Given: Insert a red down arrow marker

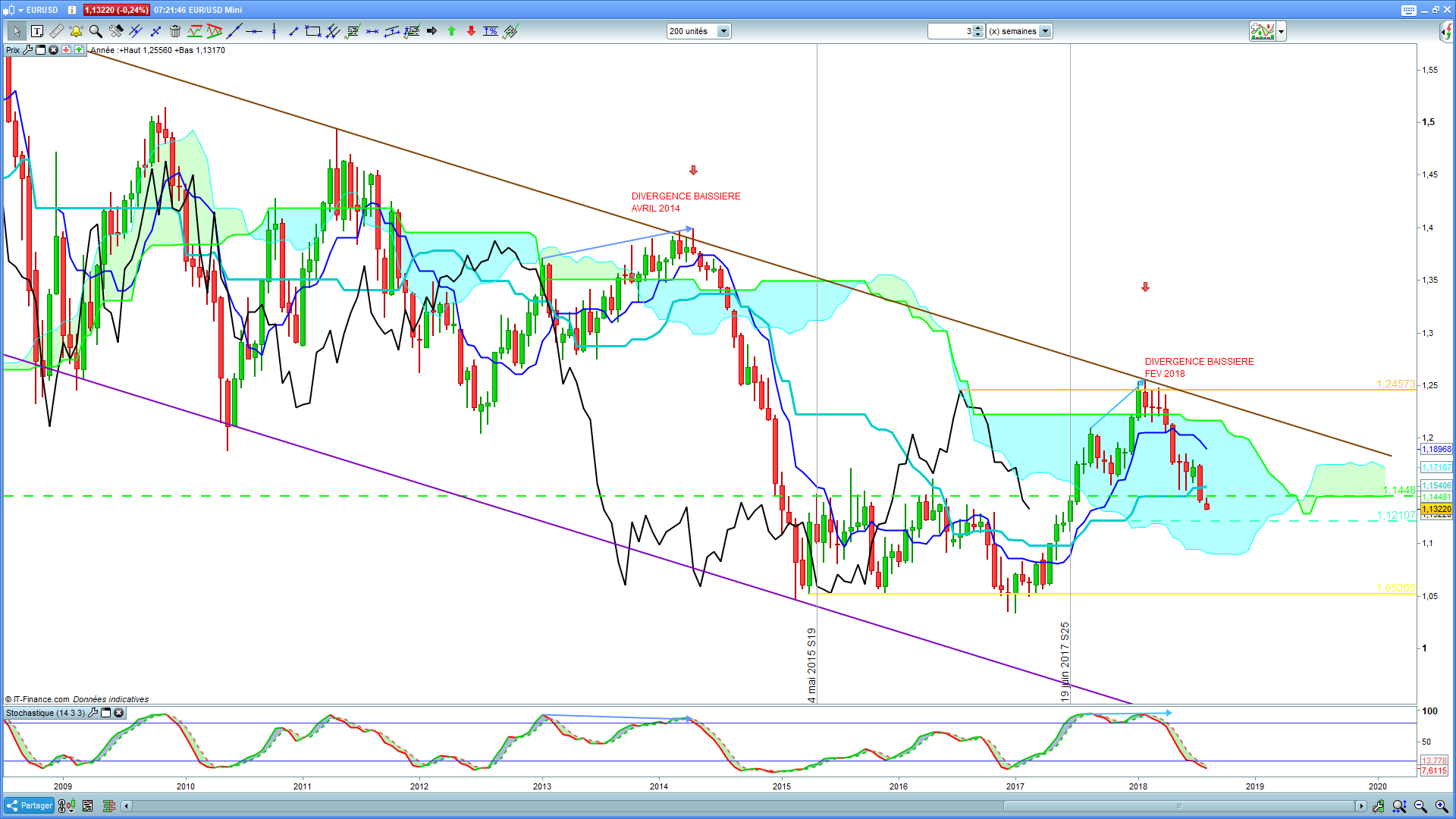Looking at the screenshot, I should coord(471,31).
